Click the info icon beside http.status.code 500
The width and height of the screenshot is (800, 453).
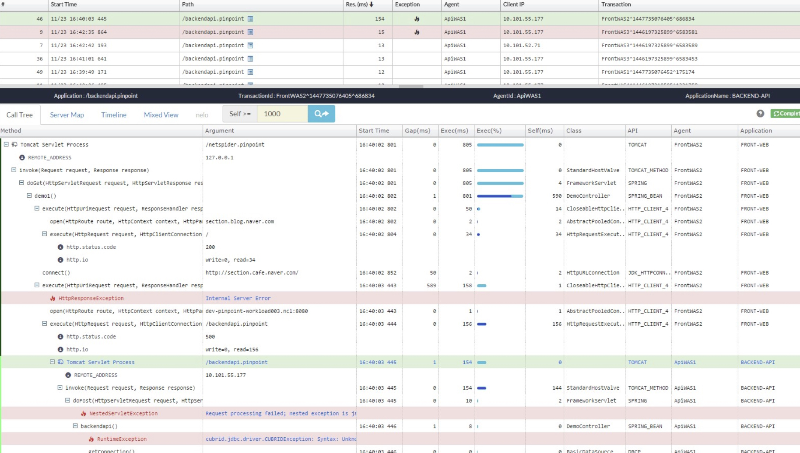pyautogui.click(x=60, y=337)
